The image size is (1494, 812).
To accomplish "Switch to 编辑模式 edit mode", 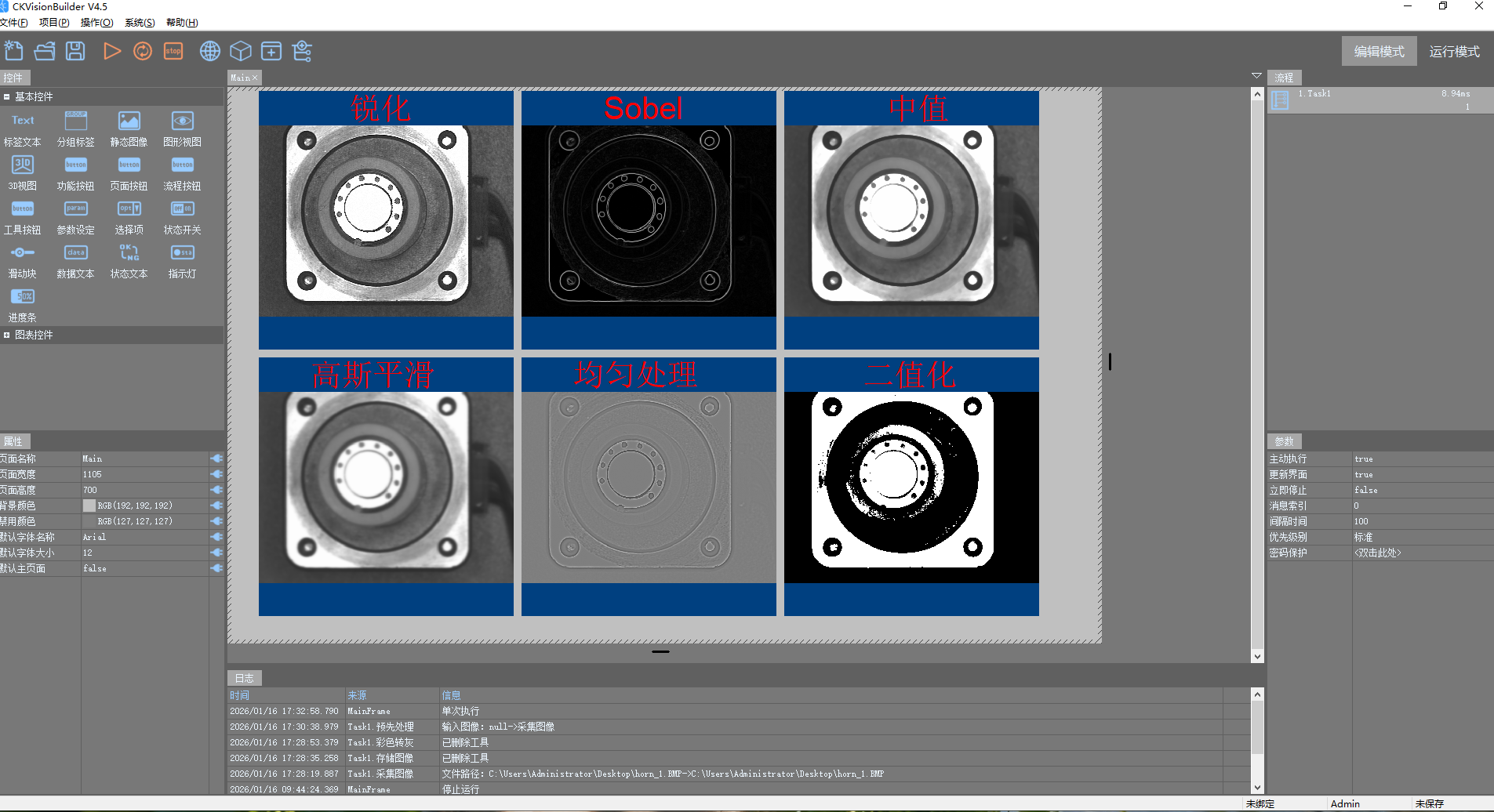I will pos(1379,52).
